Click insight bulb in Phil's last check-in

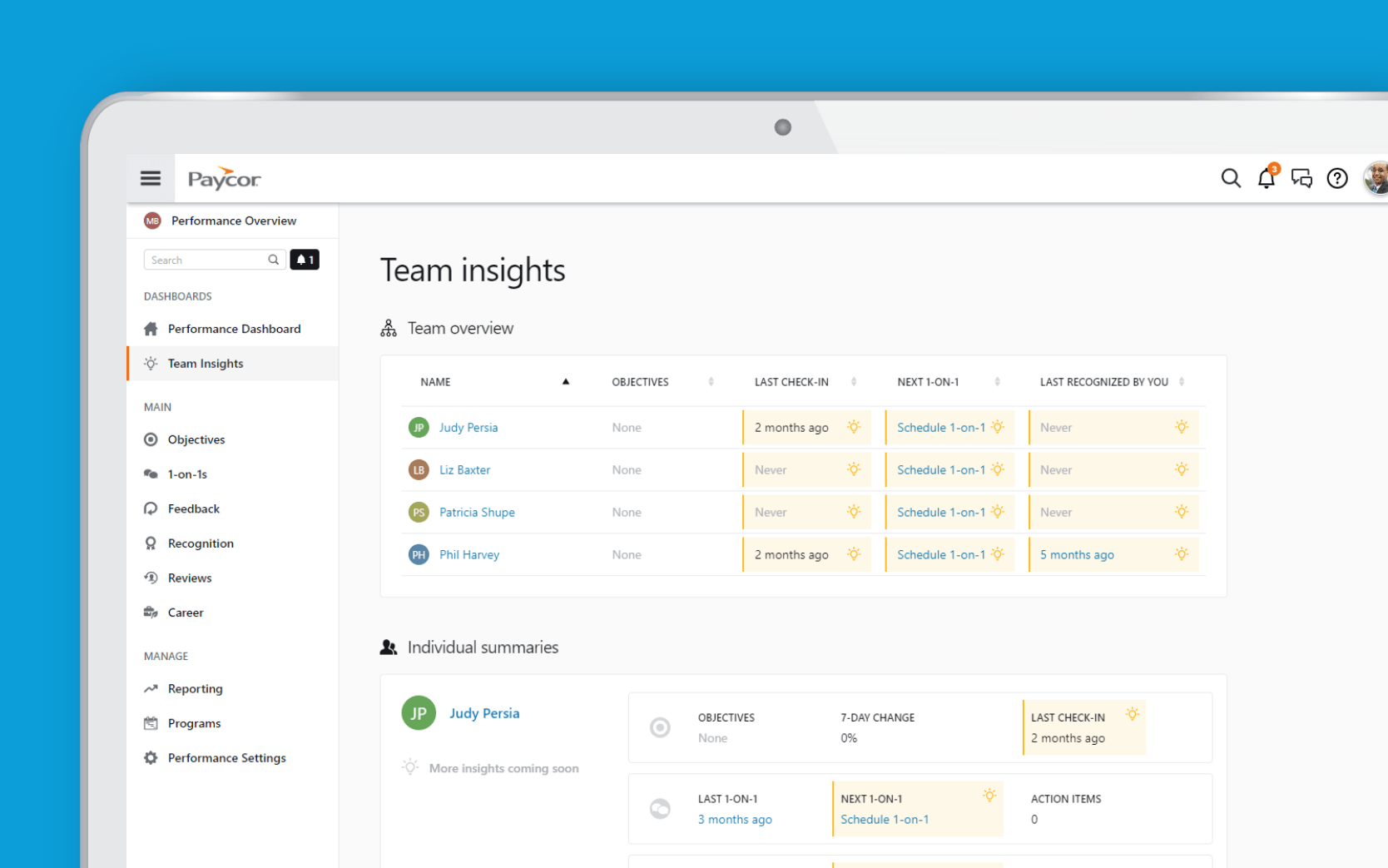coord(854,554)
